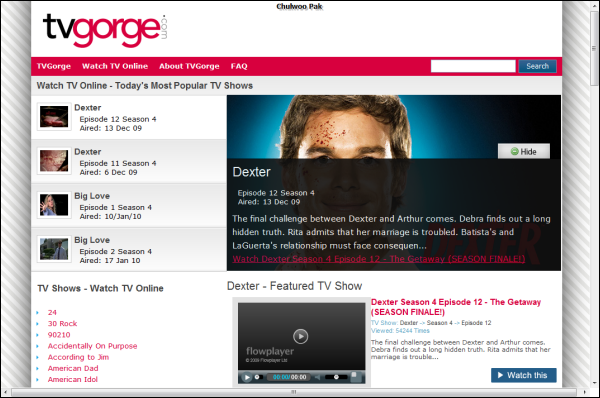The height and width of the screenshot is (398, 600).
Task: Open the Watch Dexter Season 4 Episode 12 link
Action: coord(379,259)
